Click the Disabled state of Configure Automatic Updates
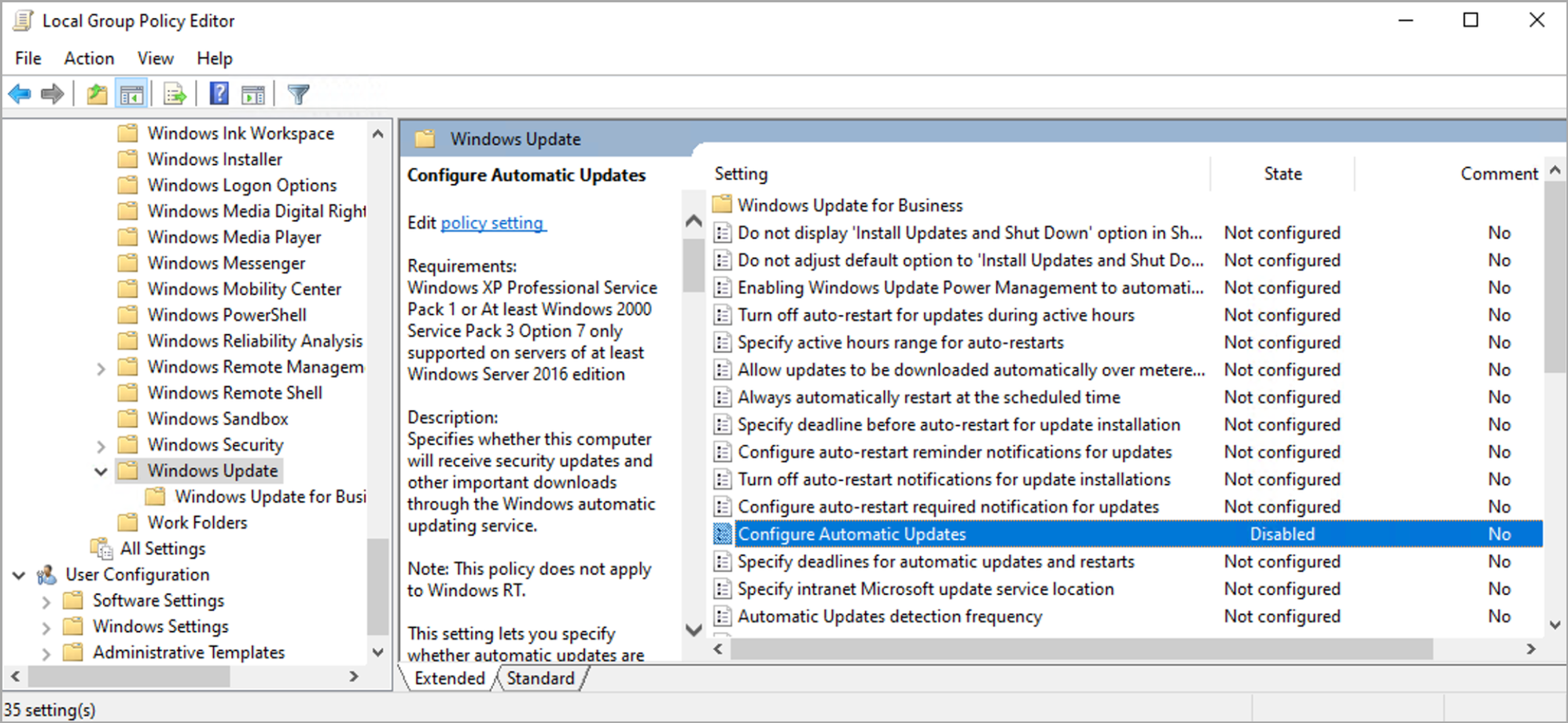 pos(1283,534)
